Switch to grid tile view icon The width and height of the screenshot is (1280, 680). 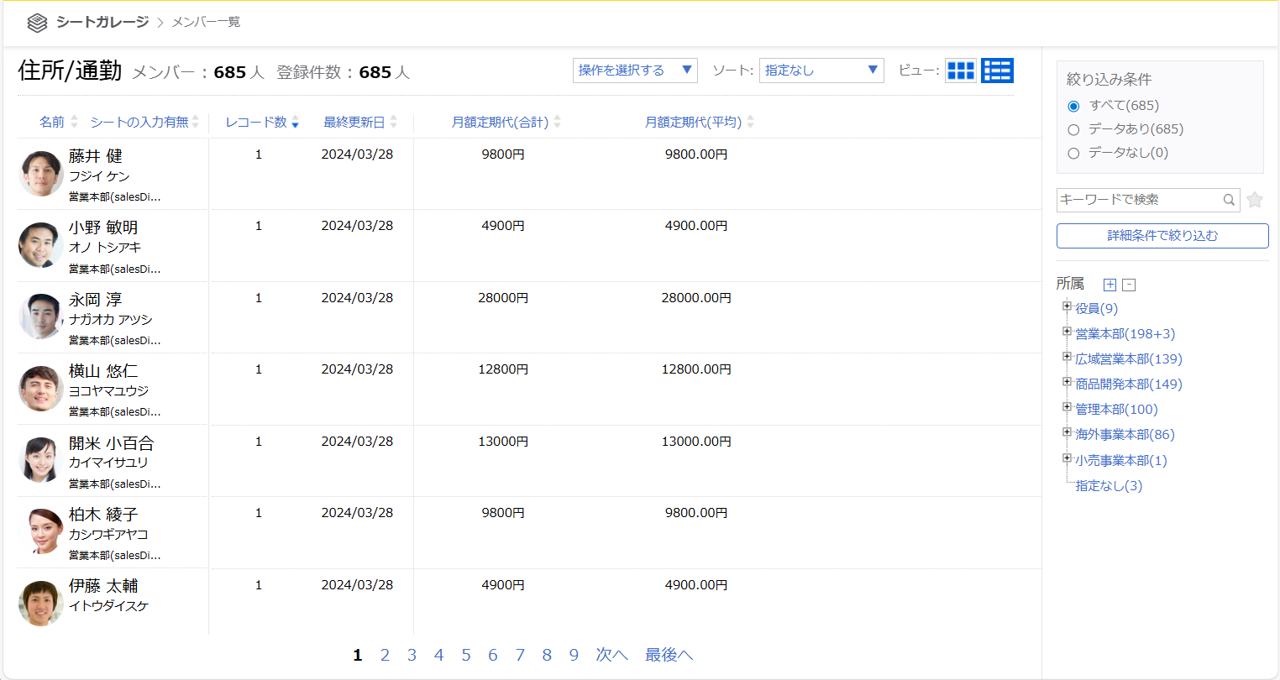[960, 70]
